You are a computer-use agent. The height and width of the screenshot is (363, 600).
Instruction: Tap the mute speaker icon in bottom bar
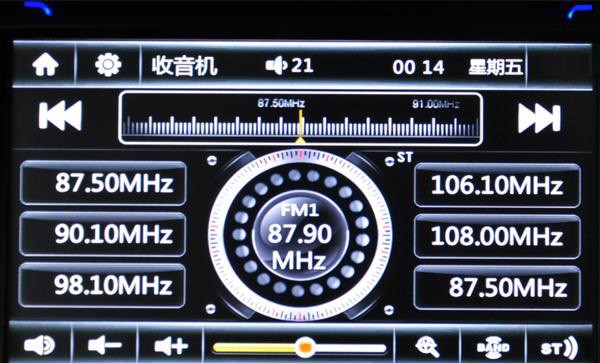(39, 345)
